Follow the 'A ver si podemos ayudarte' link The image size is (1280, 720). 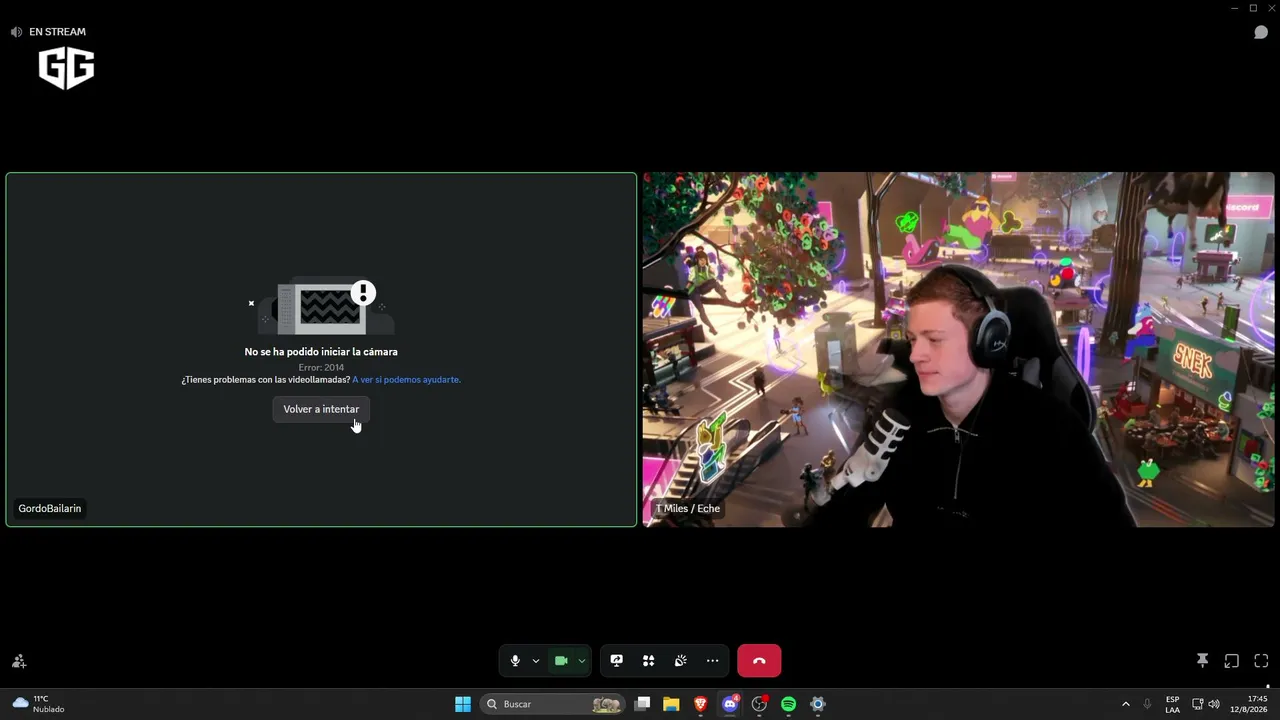coord(406,380)
